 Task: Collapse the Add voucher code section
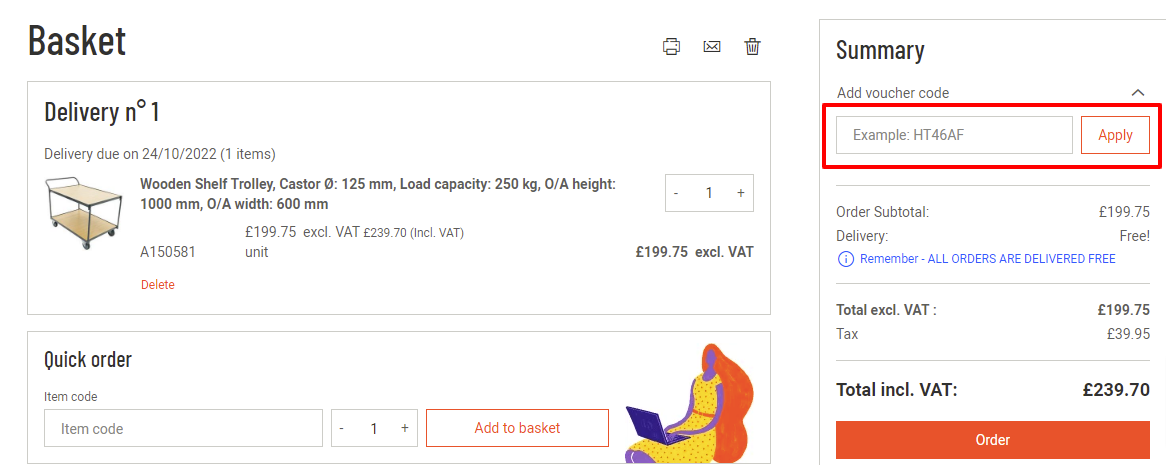(1137, 93)
